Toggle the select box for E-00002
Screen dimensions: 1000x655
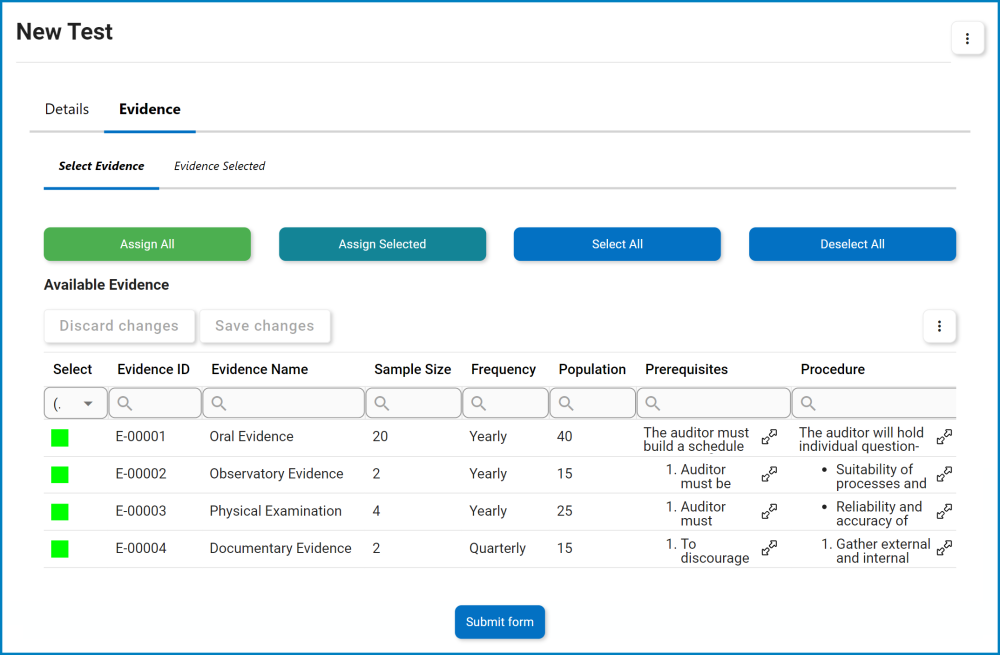(60, 474)
